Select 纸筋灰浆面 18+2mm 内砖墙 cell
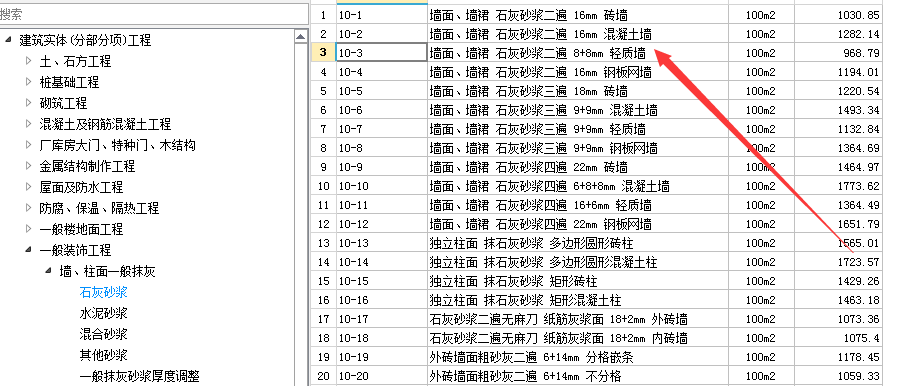Viewport: 908px width, 386px height. 578,338
